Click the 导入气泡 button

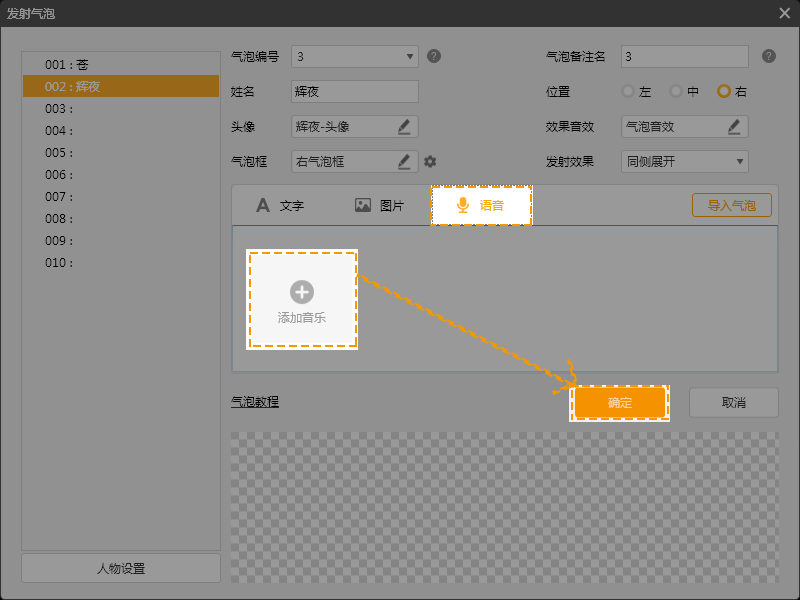click(x=731, y=205)
